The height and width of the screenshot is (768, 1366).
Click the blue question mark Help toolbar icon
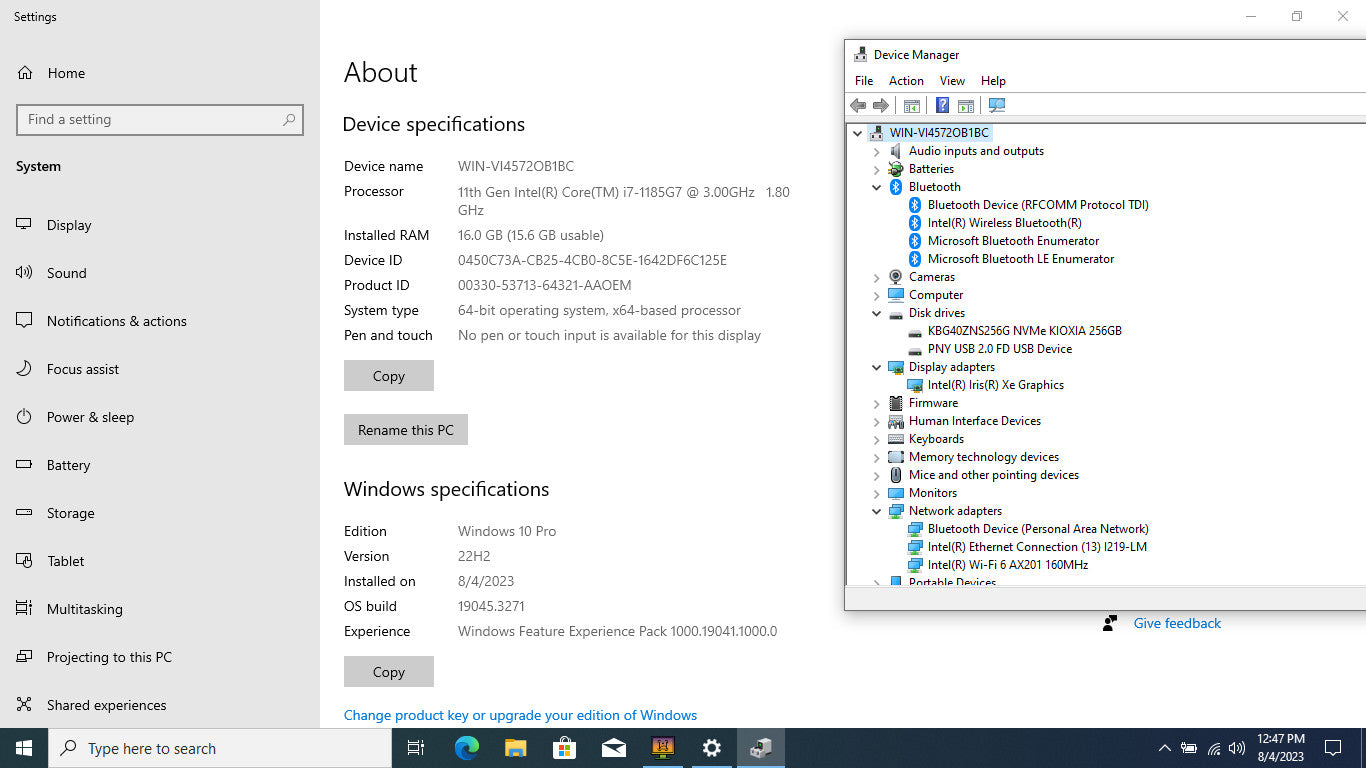click(x=942, y=105)
